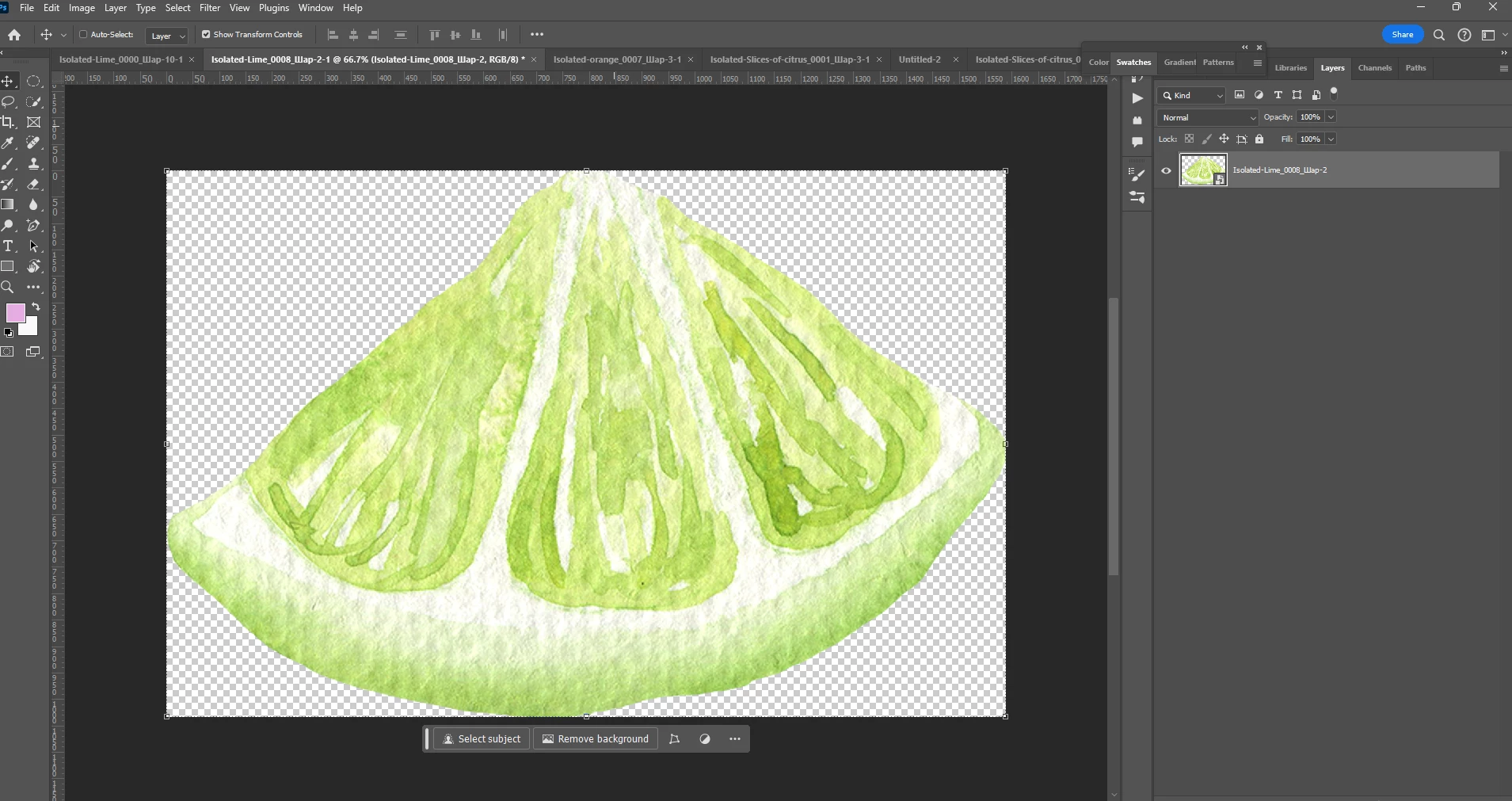The height and width of the screenshot is (801, 1512).
Task: Select the History Brush tool
Action: coord(8,184)
